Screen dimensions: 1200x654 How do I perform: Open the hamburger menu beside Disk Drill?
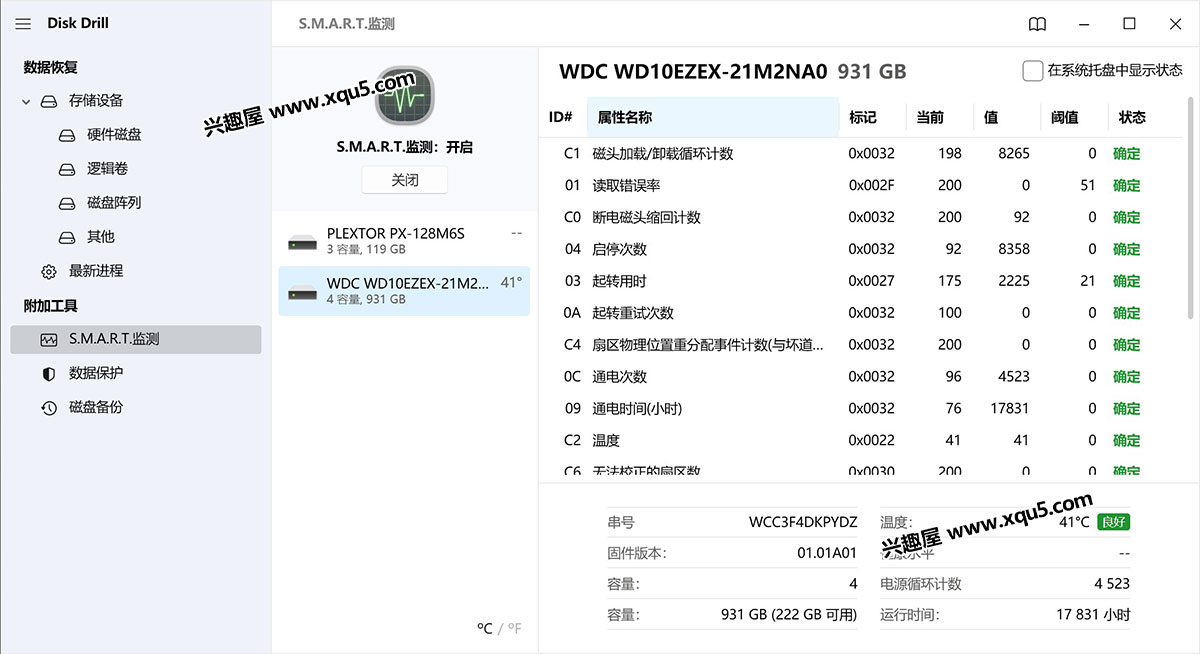coord(23,24)
